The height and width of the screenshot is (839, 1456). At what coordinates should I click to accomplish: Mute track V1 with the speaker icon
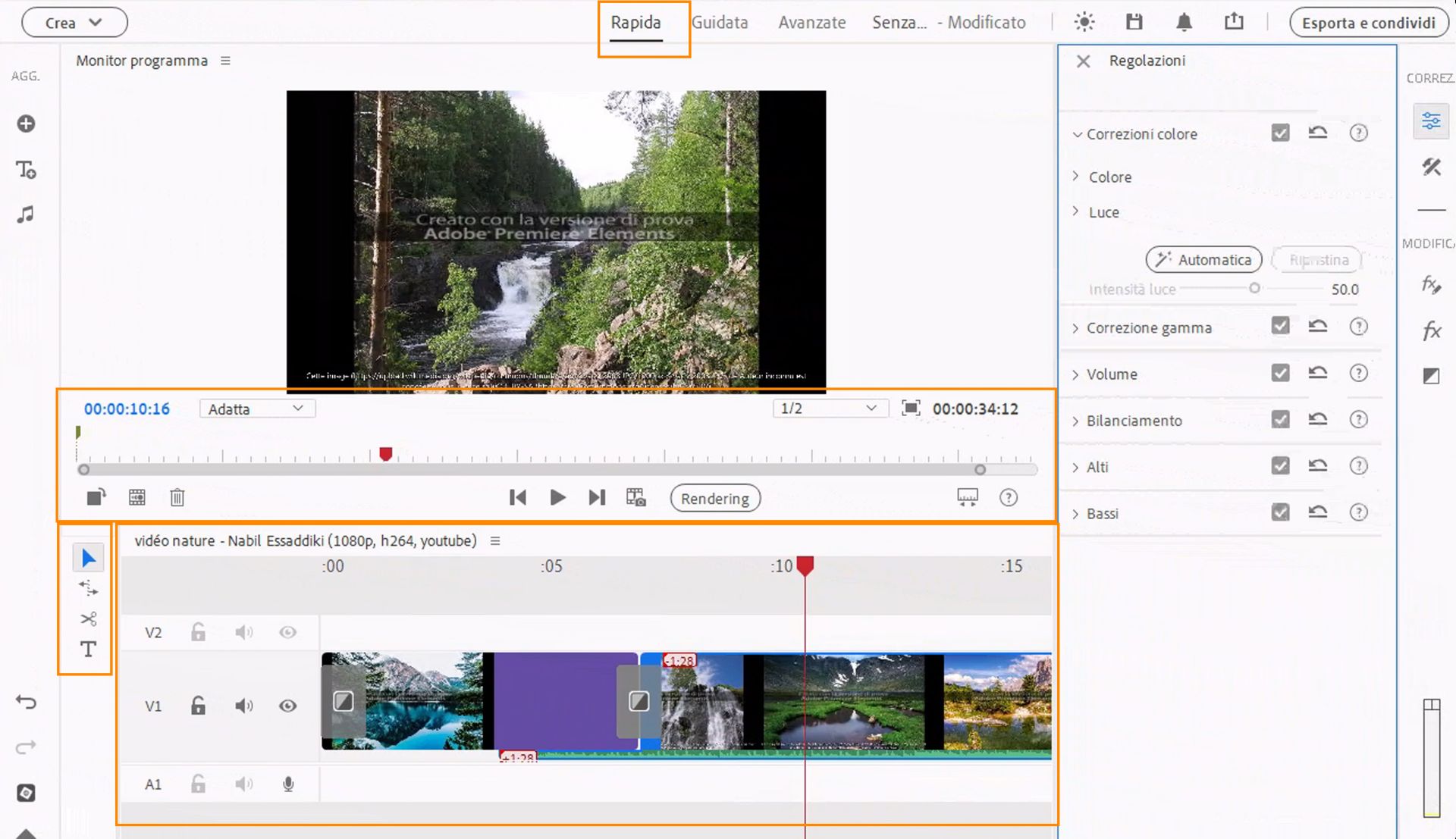pyautogui.click(x=243, y=706)
